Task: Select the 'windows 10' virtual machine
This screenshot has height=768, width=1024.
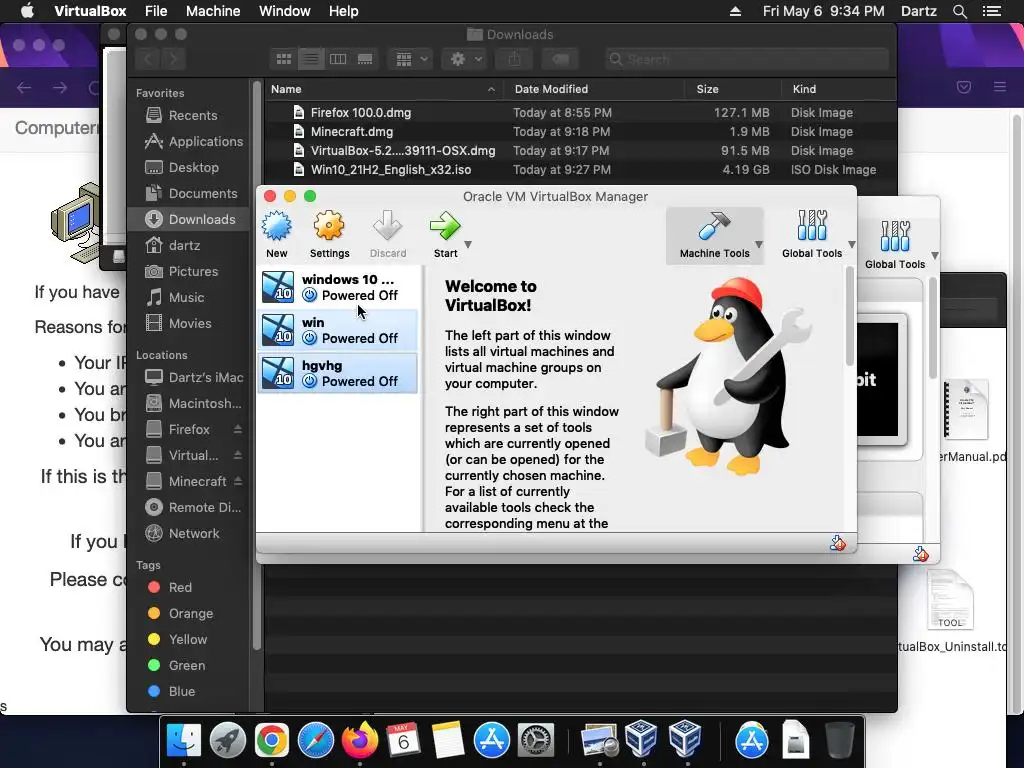Action: click(338, 287)
